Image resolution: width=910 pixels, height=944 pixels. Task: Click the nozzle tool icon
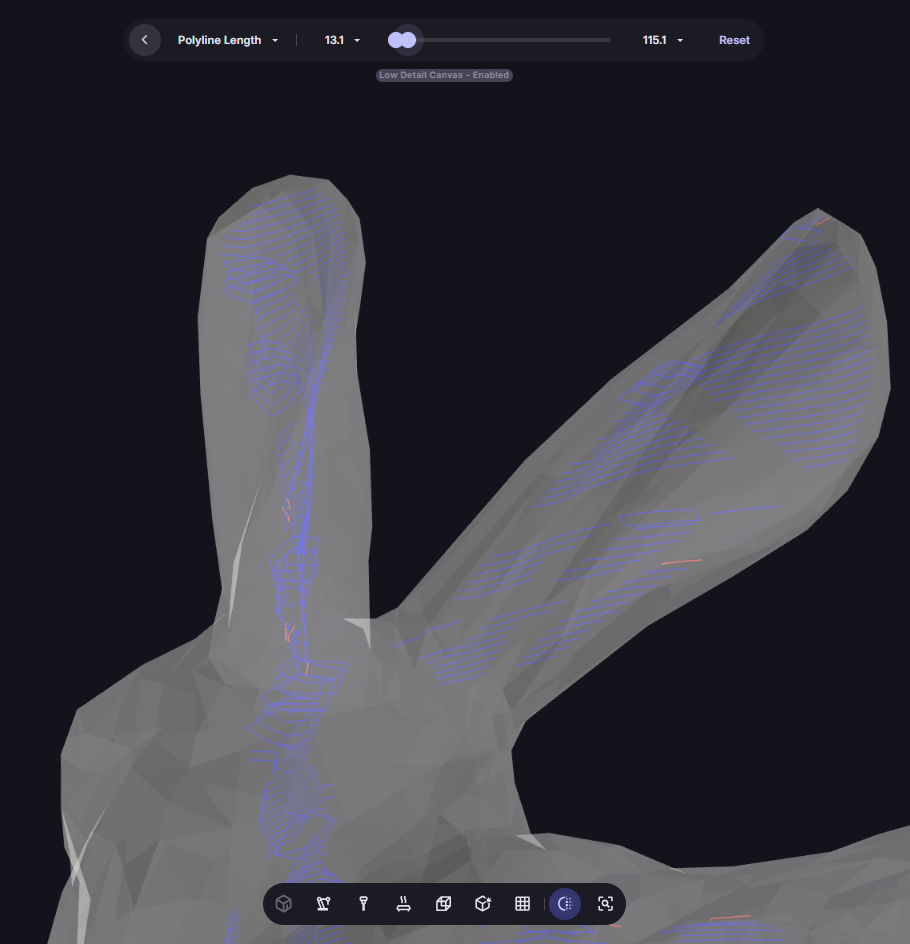pos(363,904)
